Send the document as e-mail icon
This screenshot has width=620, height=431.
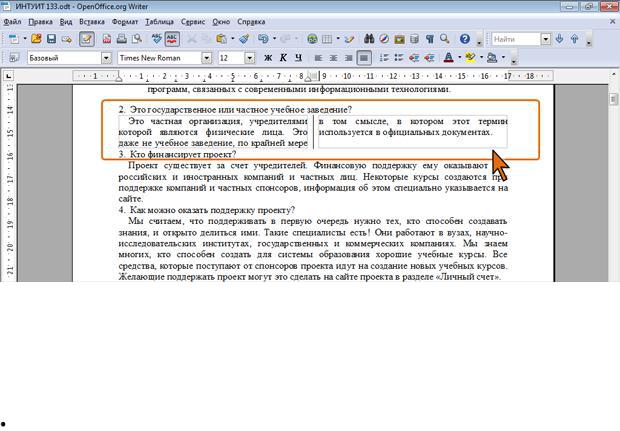(66, 39)
